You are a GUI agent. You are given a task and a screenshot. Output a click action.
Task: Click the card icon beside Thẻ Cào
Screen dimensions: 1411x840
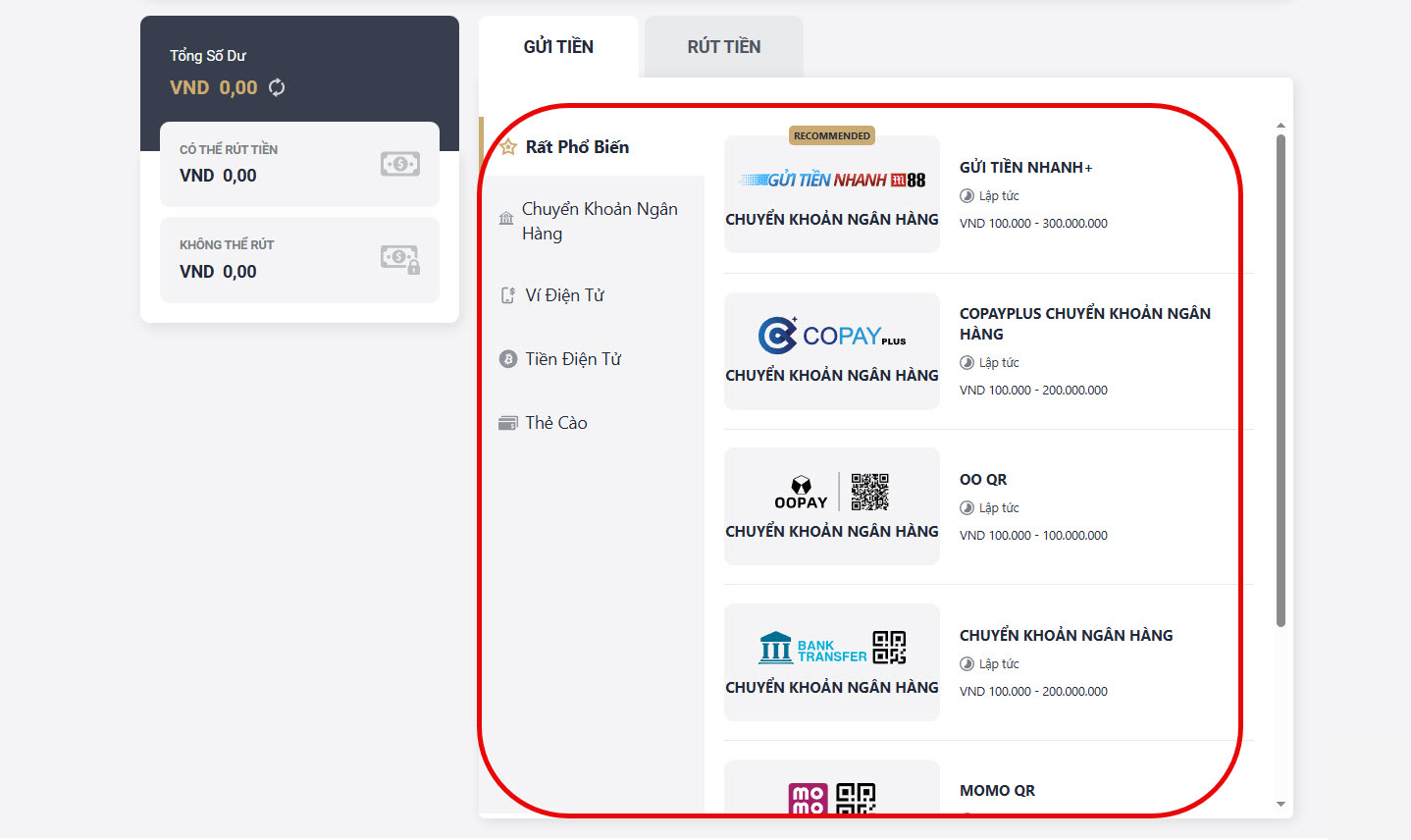coord(507,423)
